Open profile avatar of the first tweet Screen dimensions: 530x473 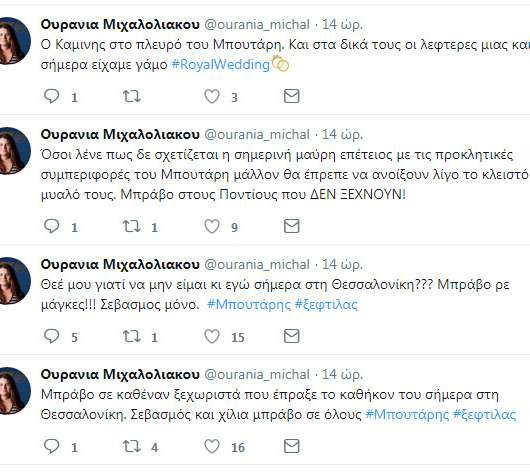pos(14,41)
